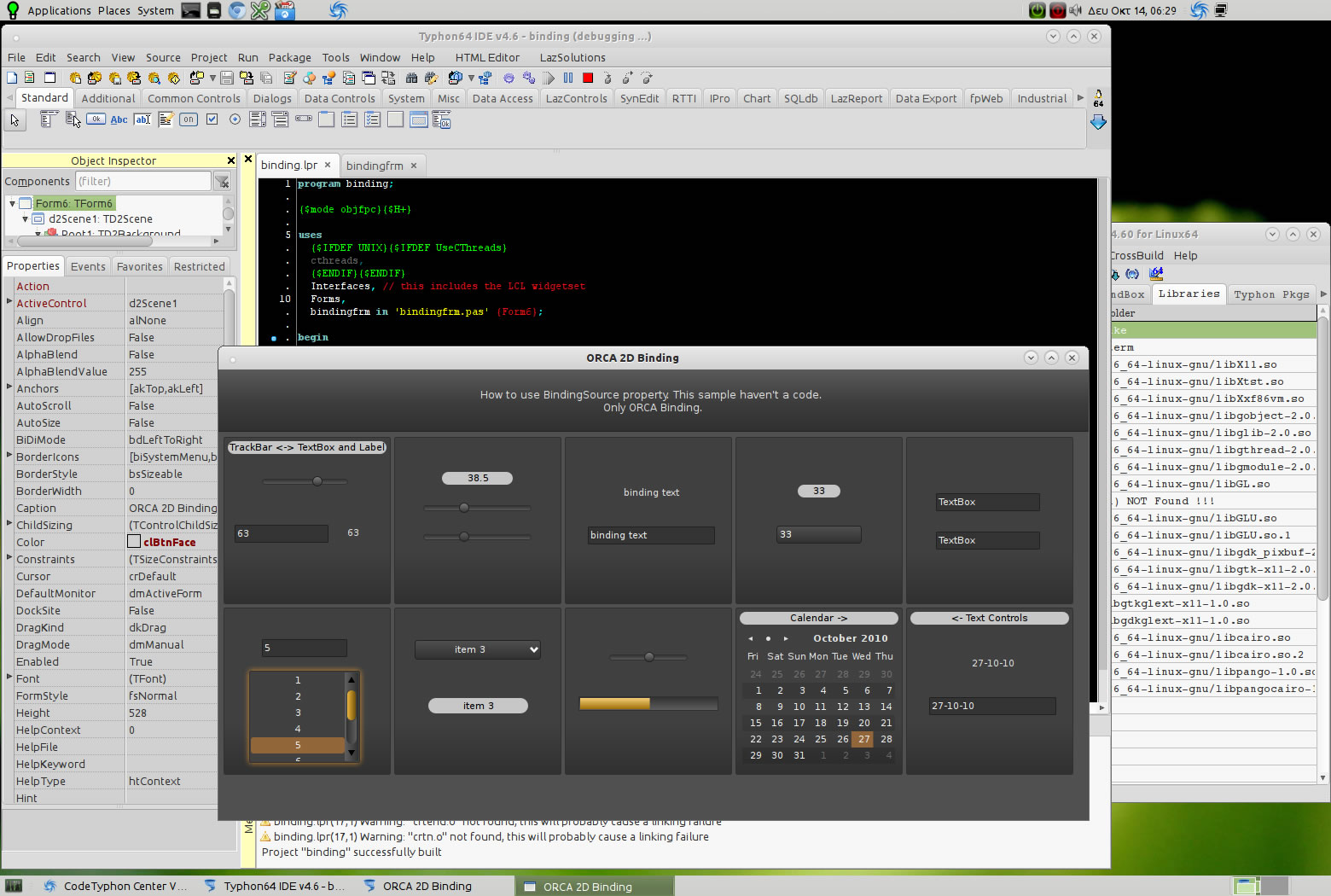Click the 'binding text' textbox

pos(651,535)
